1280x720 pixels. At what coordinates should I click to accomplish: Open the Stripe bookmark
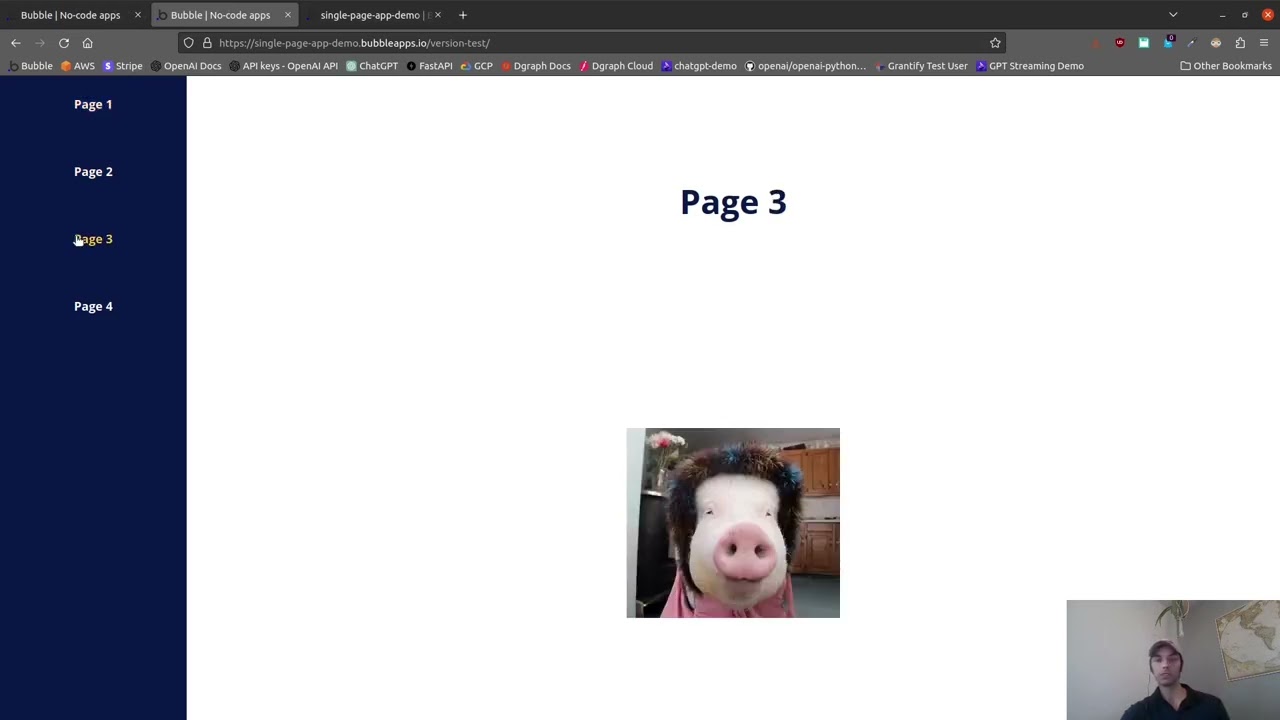(123, 66)
